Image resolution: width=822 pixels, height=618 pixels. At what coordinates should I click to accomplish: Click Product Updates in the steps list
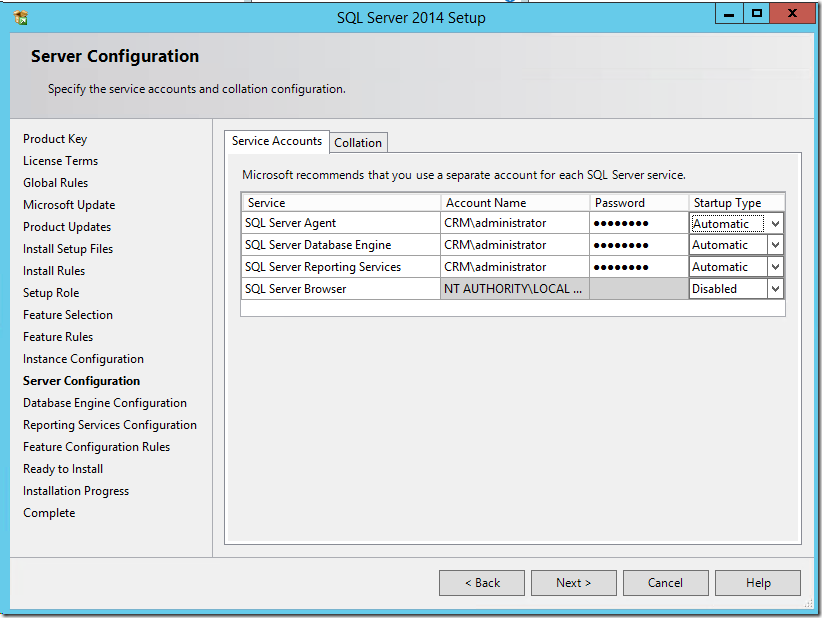pos(67,227)
